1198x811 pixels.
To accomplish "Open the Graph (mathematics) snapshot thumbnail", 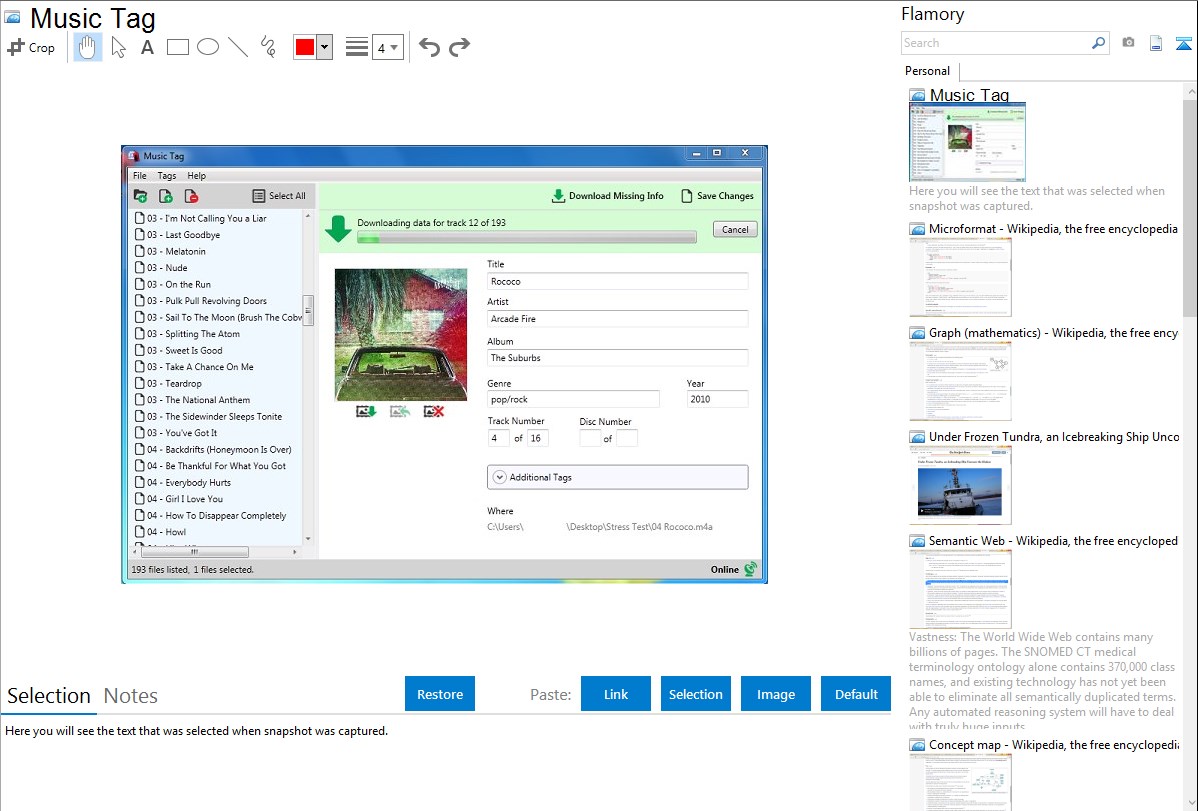I will tap(960, 381).
